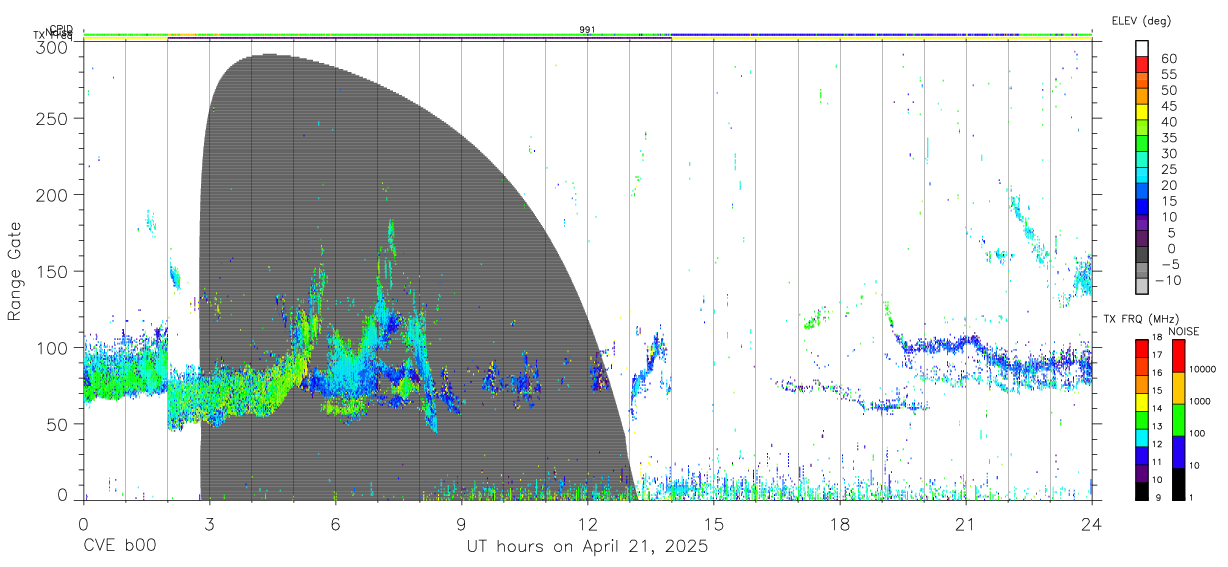Click the '100' tick on Range Gate axis

click(51, 347)
